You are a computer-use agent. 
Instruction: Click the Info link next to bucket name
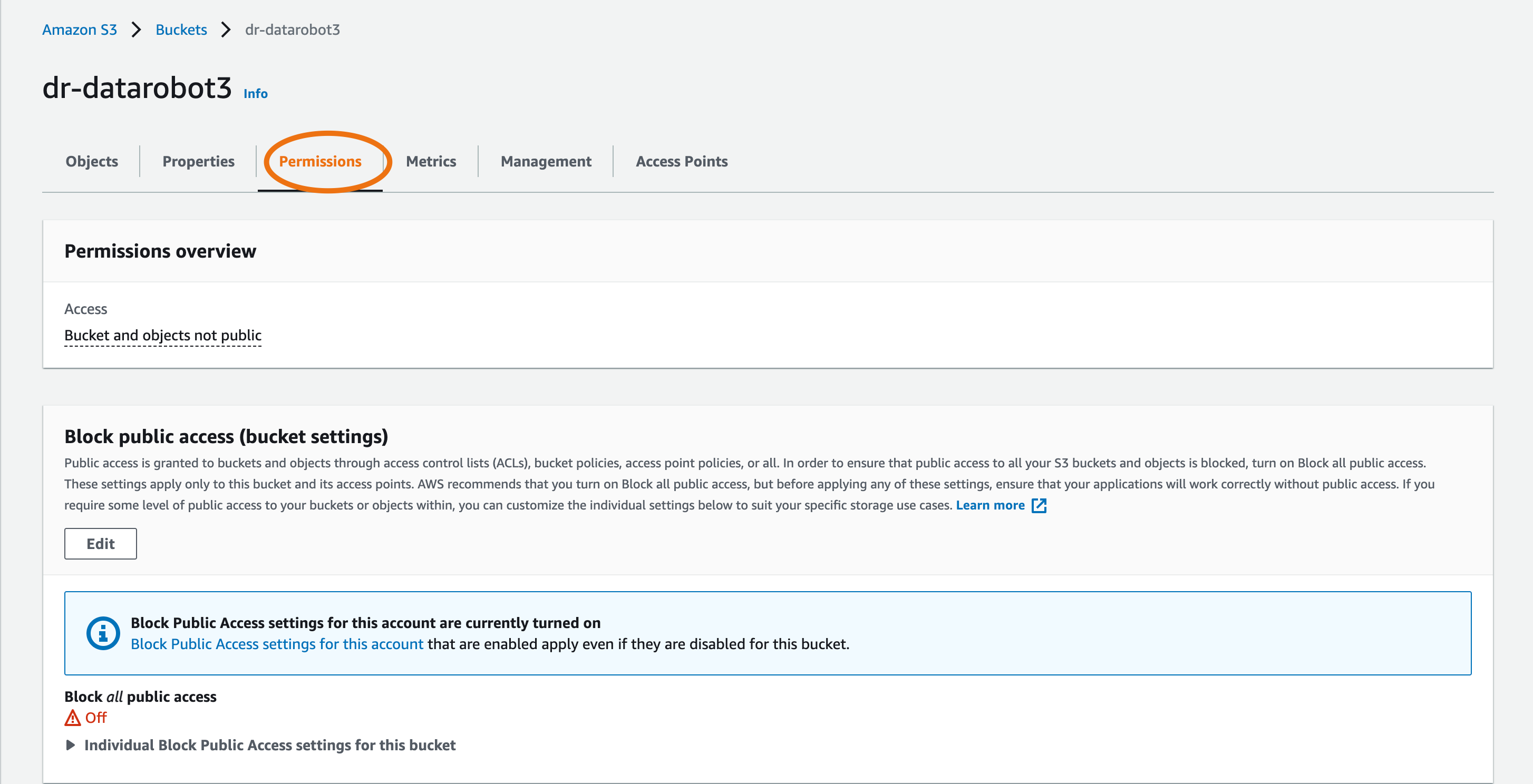[x=255, y=93]
